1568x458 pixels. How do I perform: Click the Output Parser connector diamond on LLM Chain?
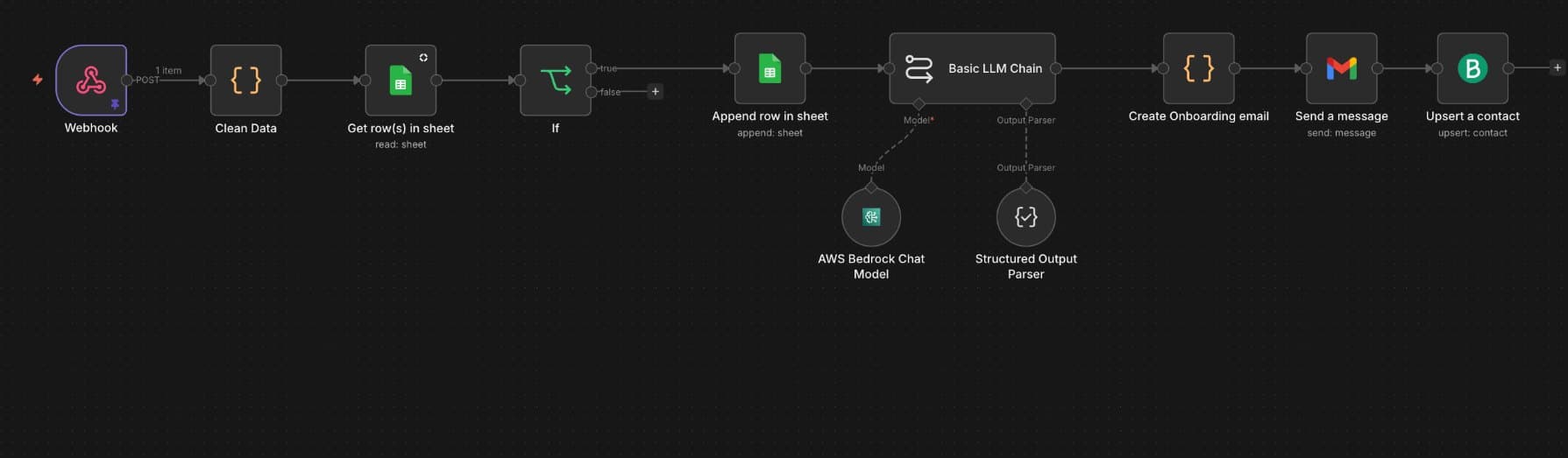[x=1026, y=104]
